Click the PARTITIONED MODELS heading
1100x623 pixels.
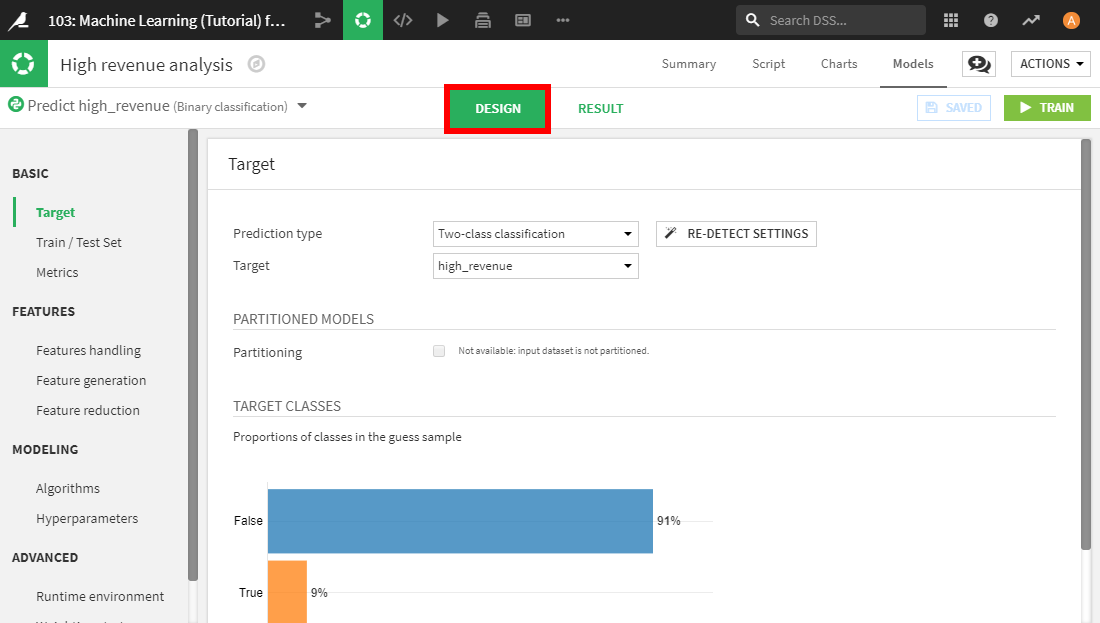click(303, 319)
